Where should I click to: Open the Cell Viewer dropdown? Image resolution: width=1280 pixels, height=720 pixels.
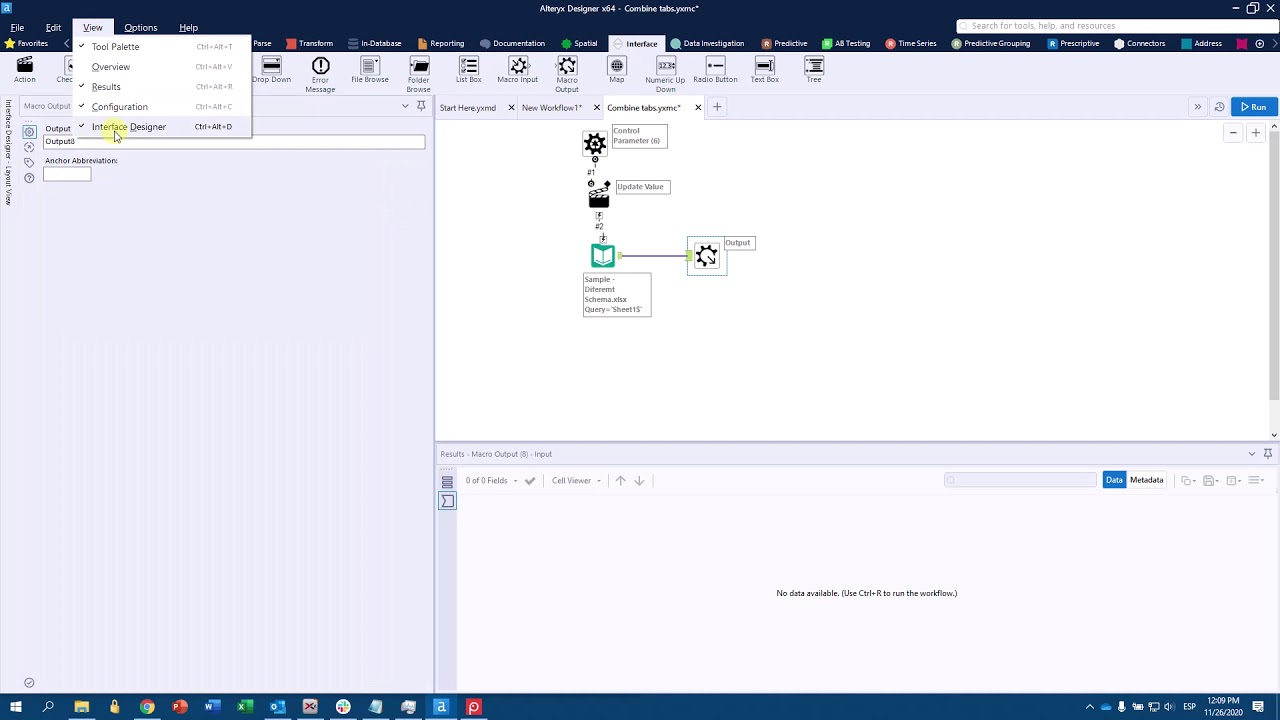click(x=576, y=481)
